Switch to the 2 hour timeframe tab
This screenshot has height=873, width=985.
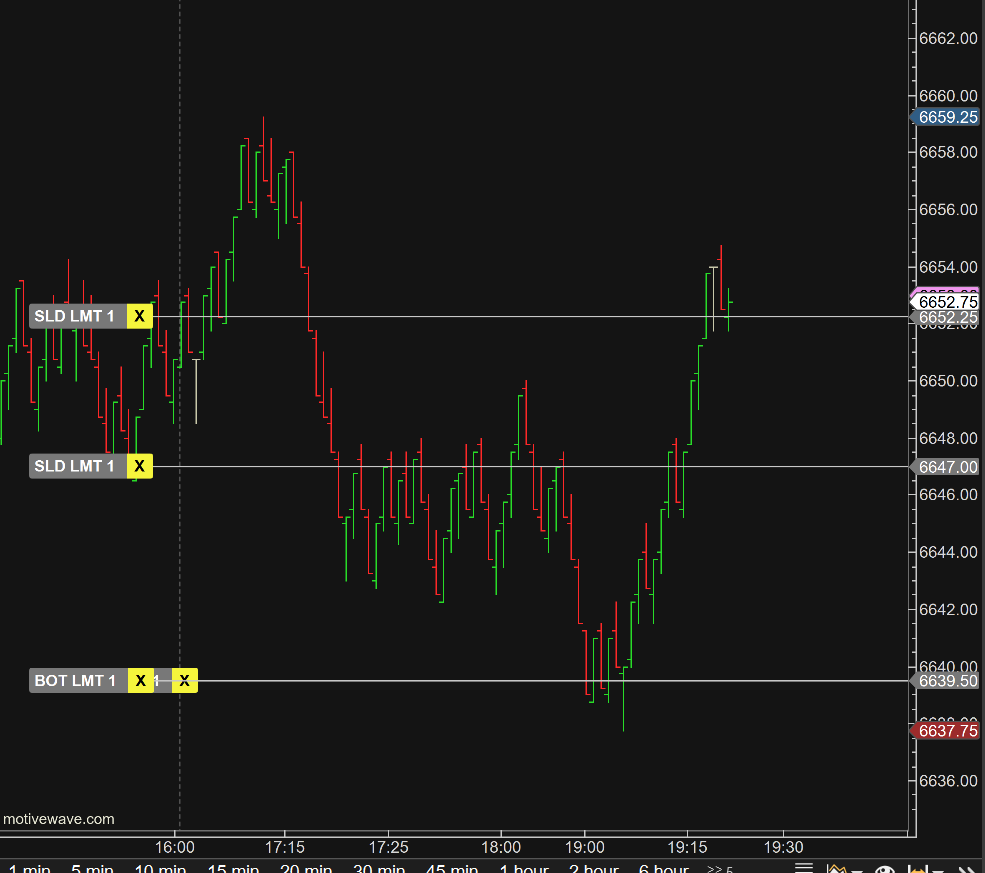[594, 868]
